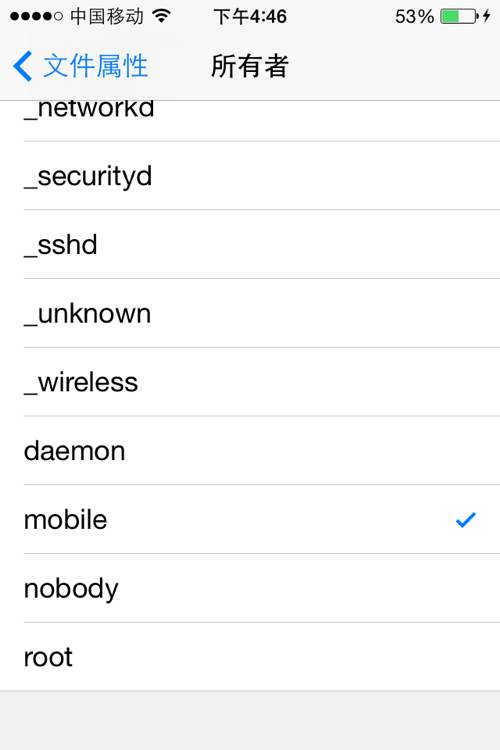
Task: Tap the 中国移动 carrier label
Action: click(x=107, y=16)
